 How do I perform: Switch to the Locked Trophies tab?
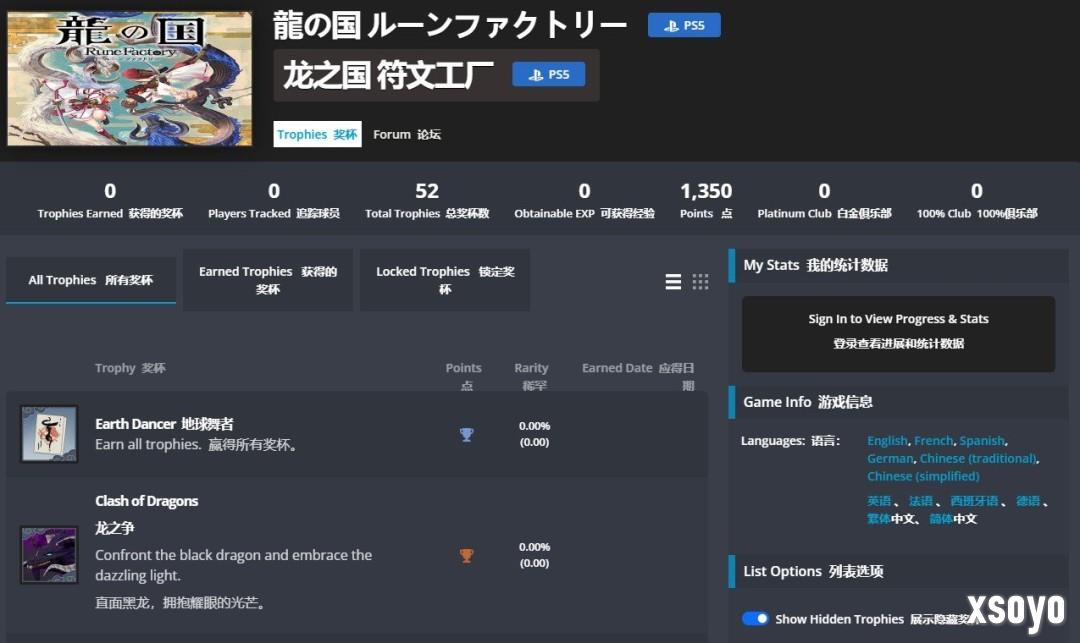coord(444,279)
